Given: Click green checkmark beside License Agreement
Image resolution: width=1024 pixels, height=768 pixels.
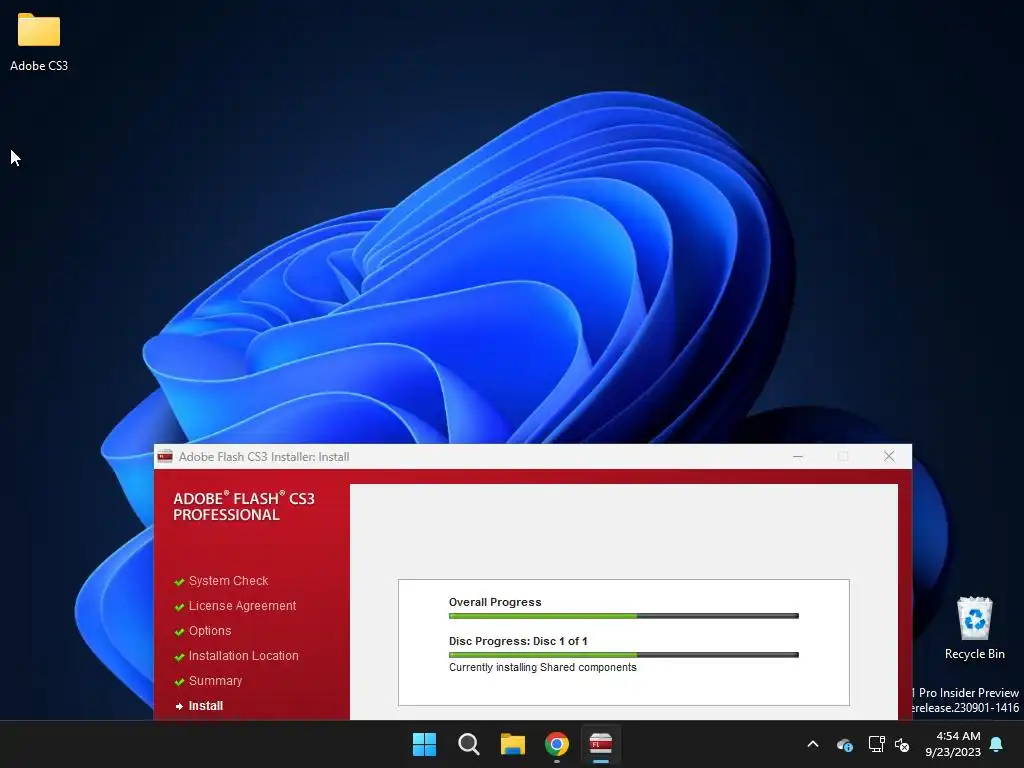Looking at the screenshot, I should point(179,607).
